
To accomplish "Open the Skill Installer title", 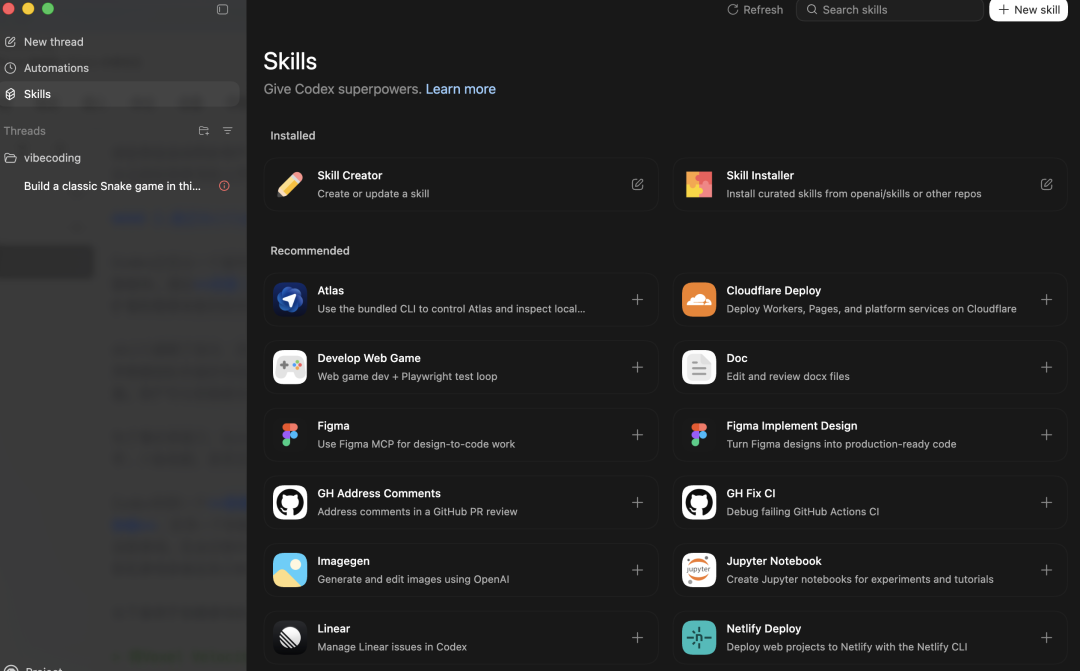I will 760,176.
